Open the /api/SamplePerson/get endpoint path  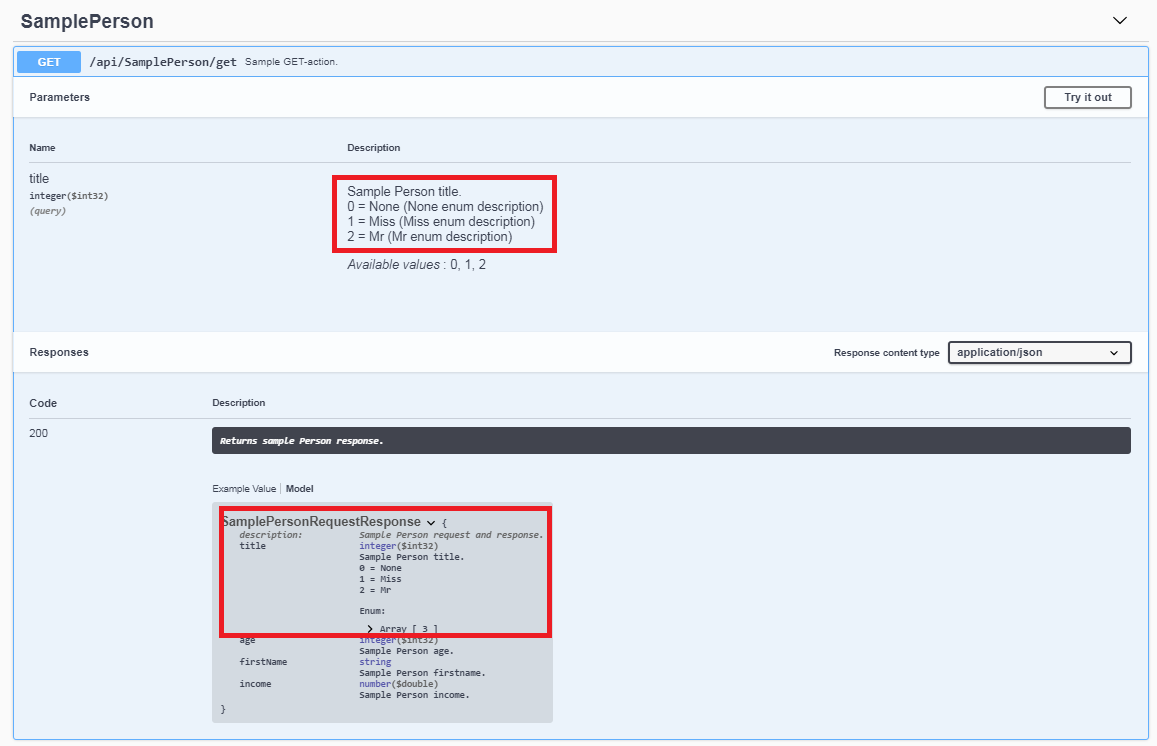(162, 61)
